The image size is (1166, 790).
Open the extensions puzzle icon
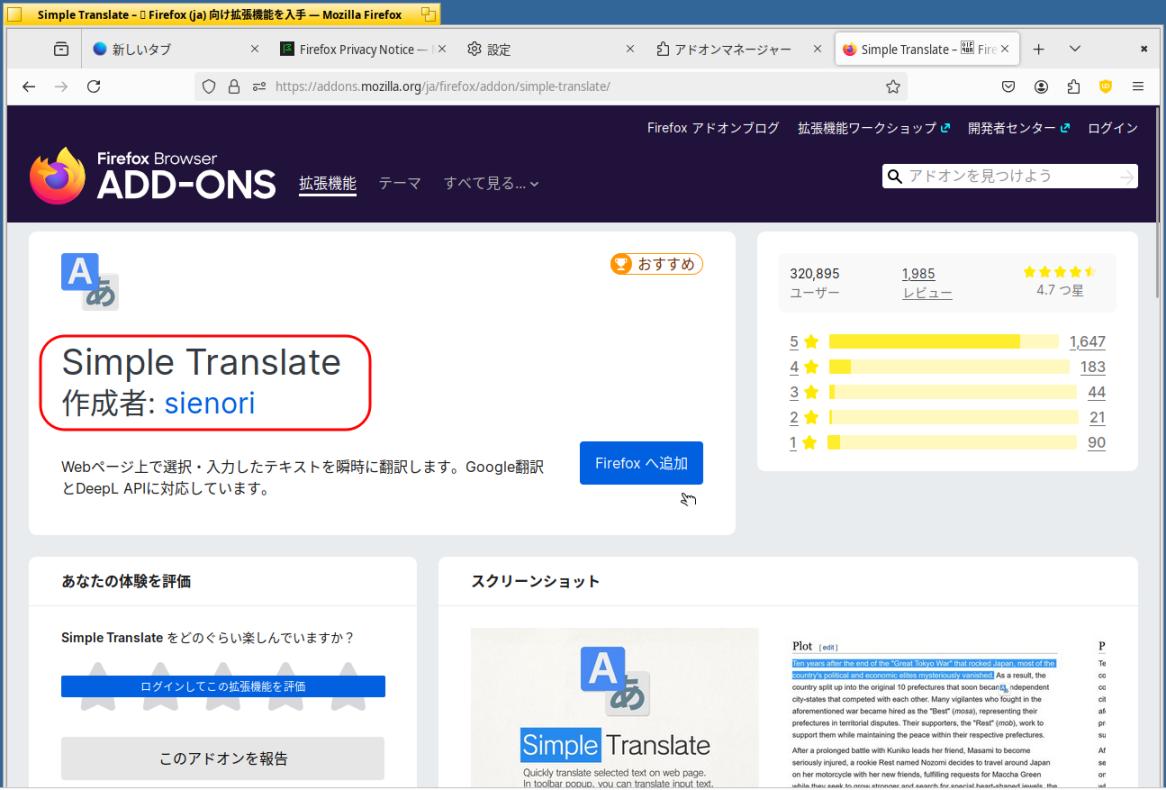coord(1073,86)
